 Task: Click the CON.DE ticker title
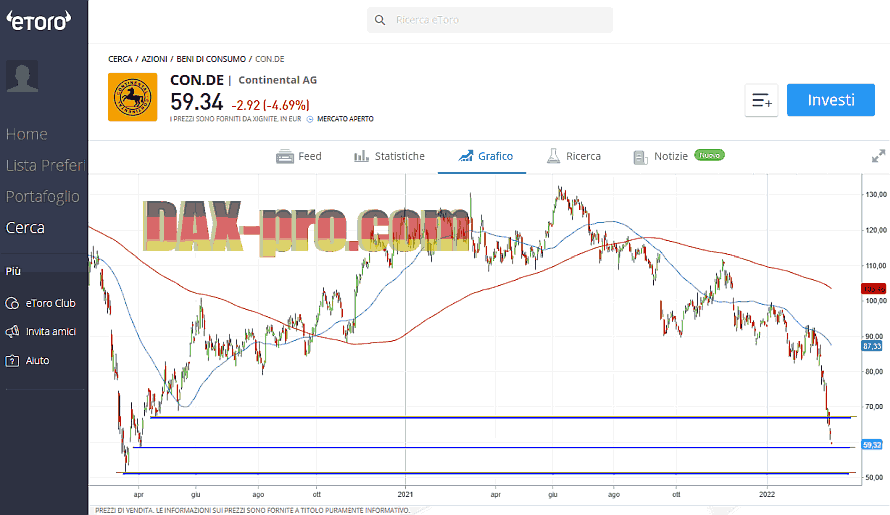[x=197, y=80]
